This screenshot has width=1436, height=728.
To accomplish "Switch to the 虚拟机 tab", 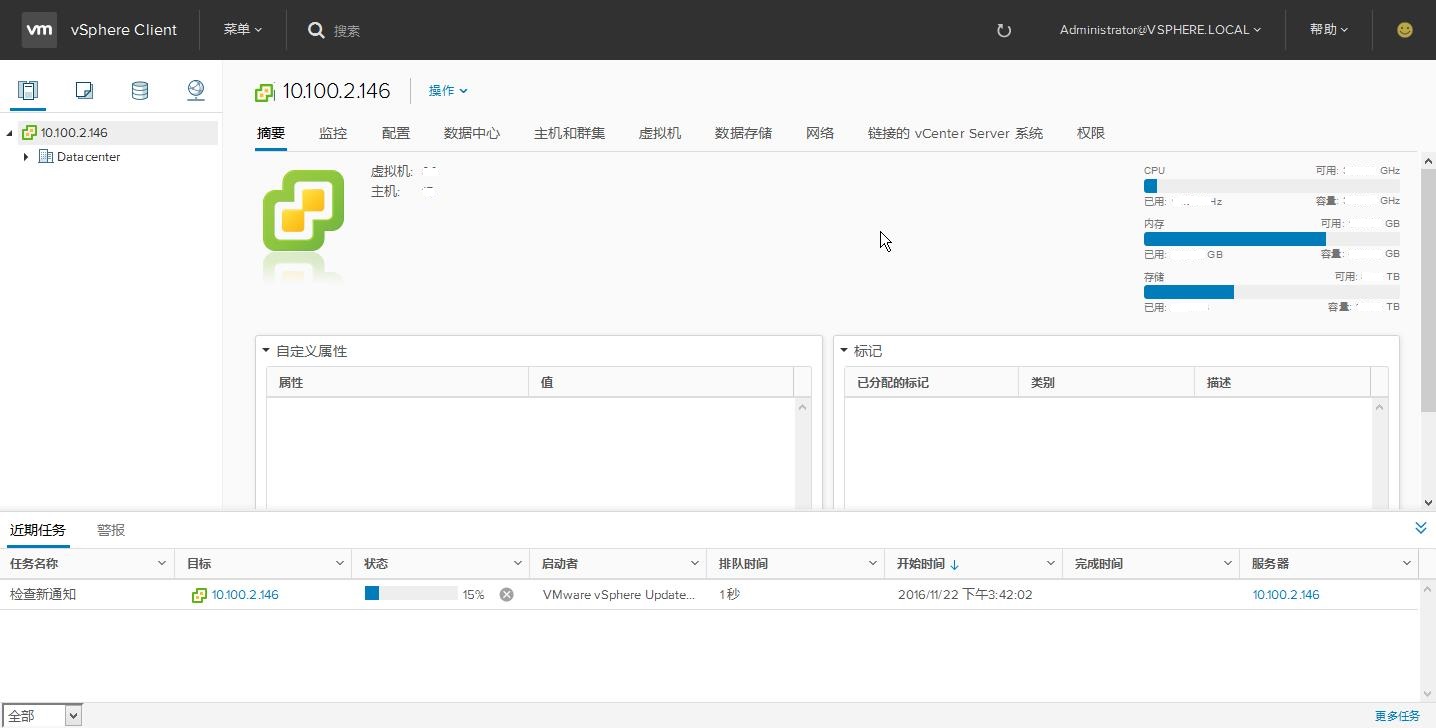I will [660, 133].
